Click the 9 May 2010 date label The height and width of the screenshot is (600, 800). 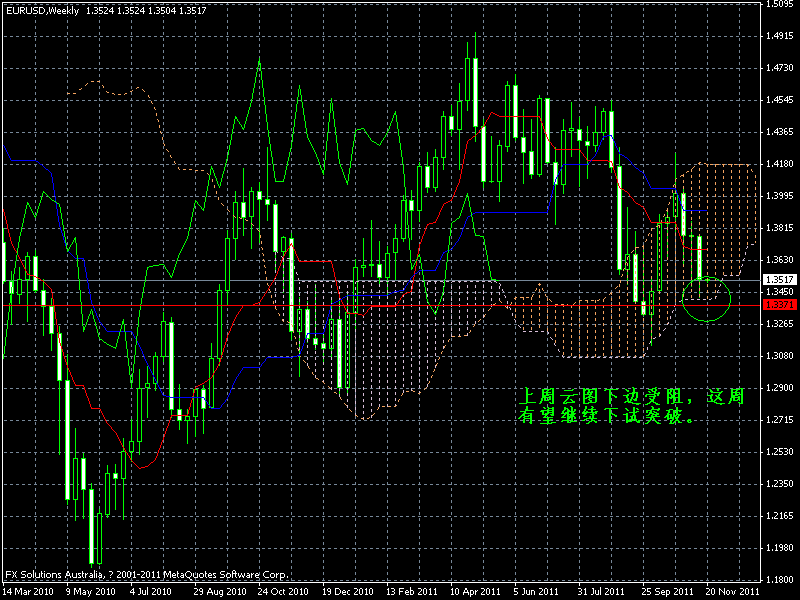[x=91, y=592]
